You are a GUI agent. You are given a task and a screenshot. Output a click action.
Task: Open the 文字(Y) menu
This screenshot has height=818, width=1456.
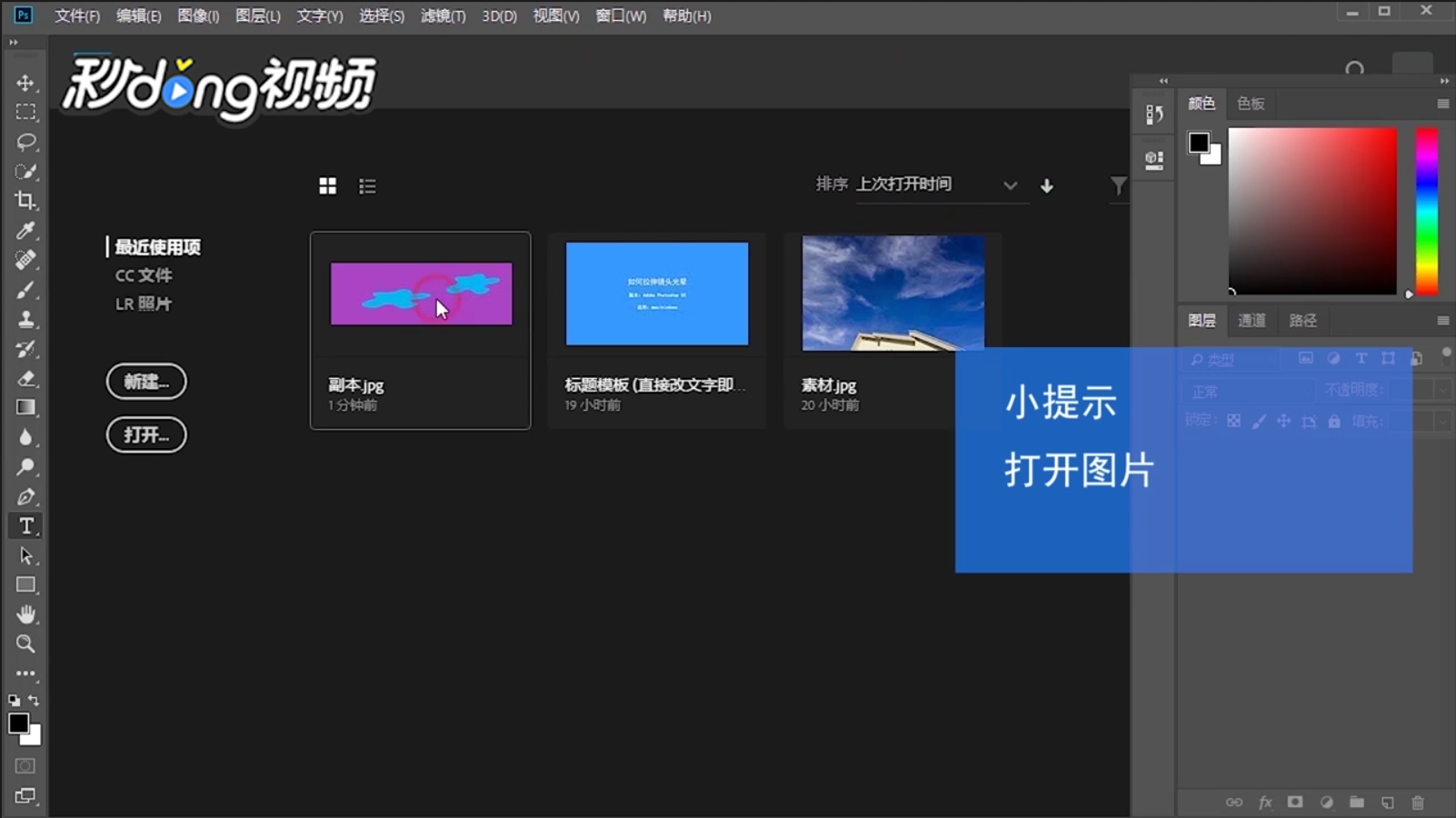(320, 15)
